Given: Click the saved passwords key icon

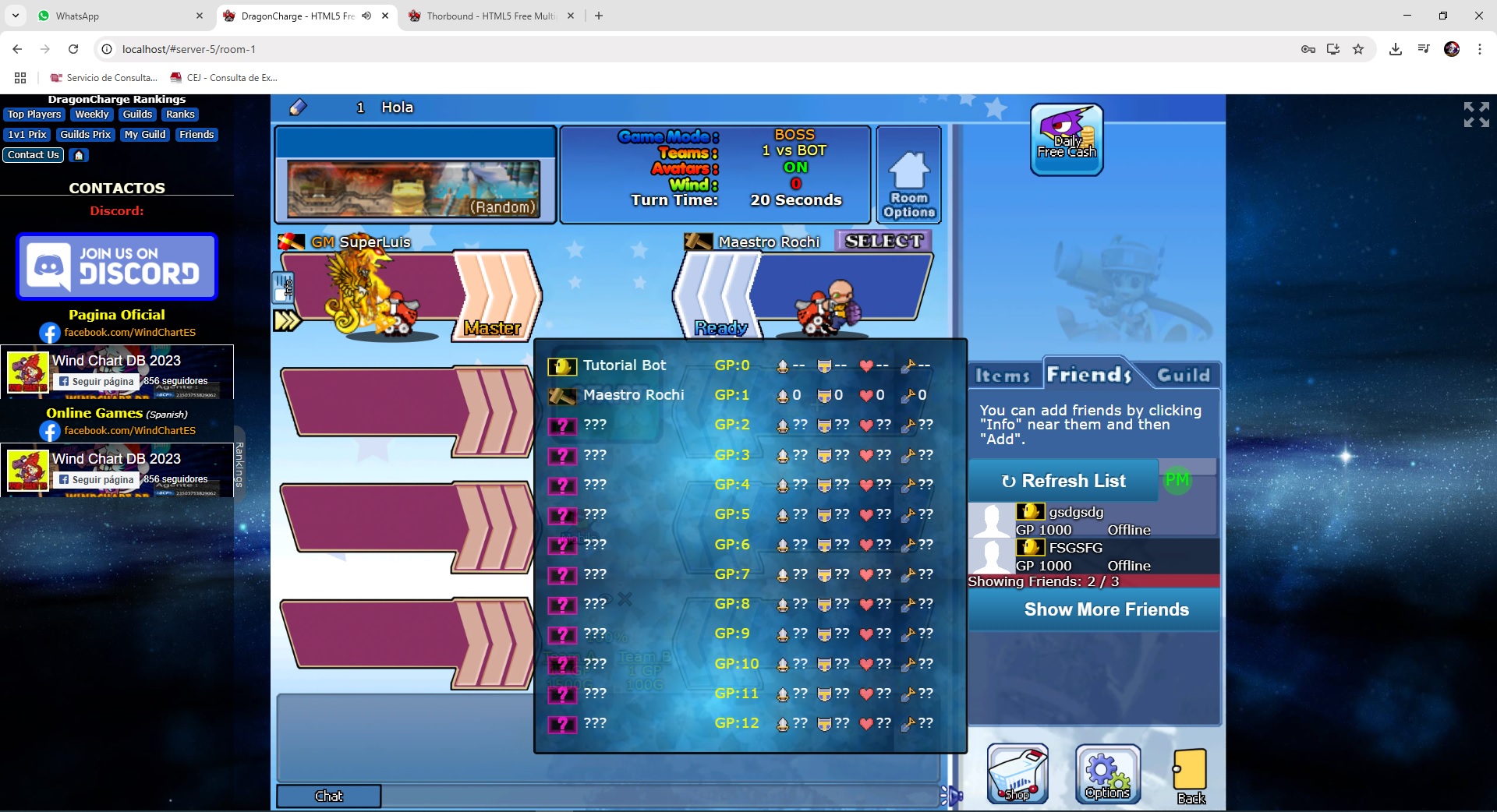Looking at the screenshot, I should [1308, 49].
